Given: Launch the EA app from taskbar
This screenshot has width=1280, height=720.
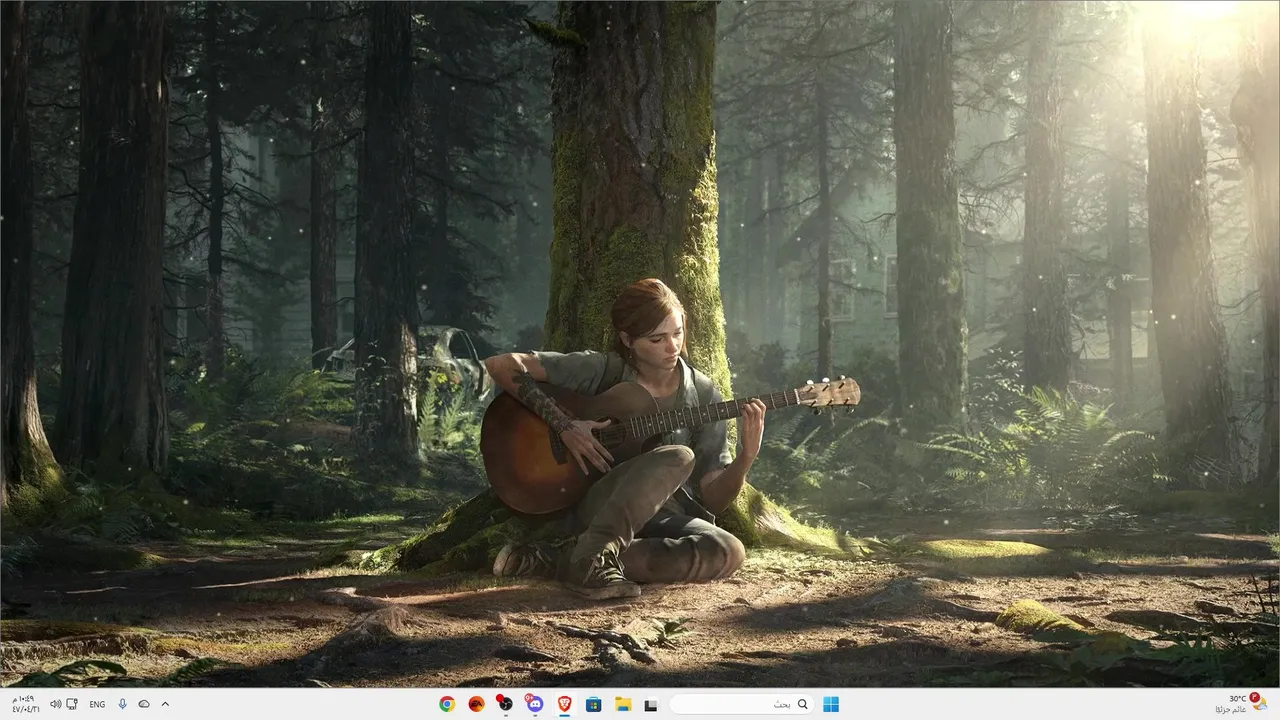Looking at the screenshot, I should (x=476, y=704).
